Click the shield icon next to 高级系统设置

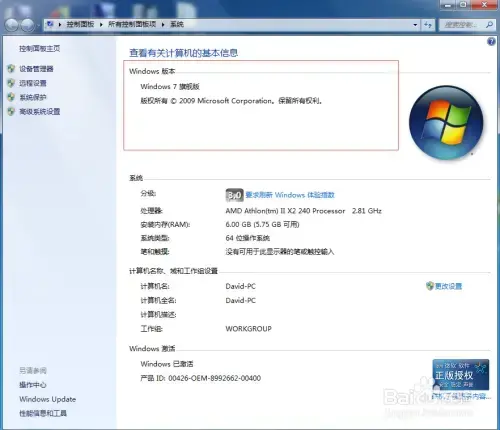(x=11, y=111)
